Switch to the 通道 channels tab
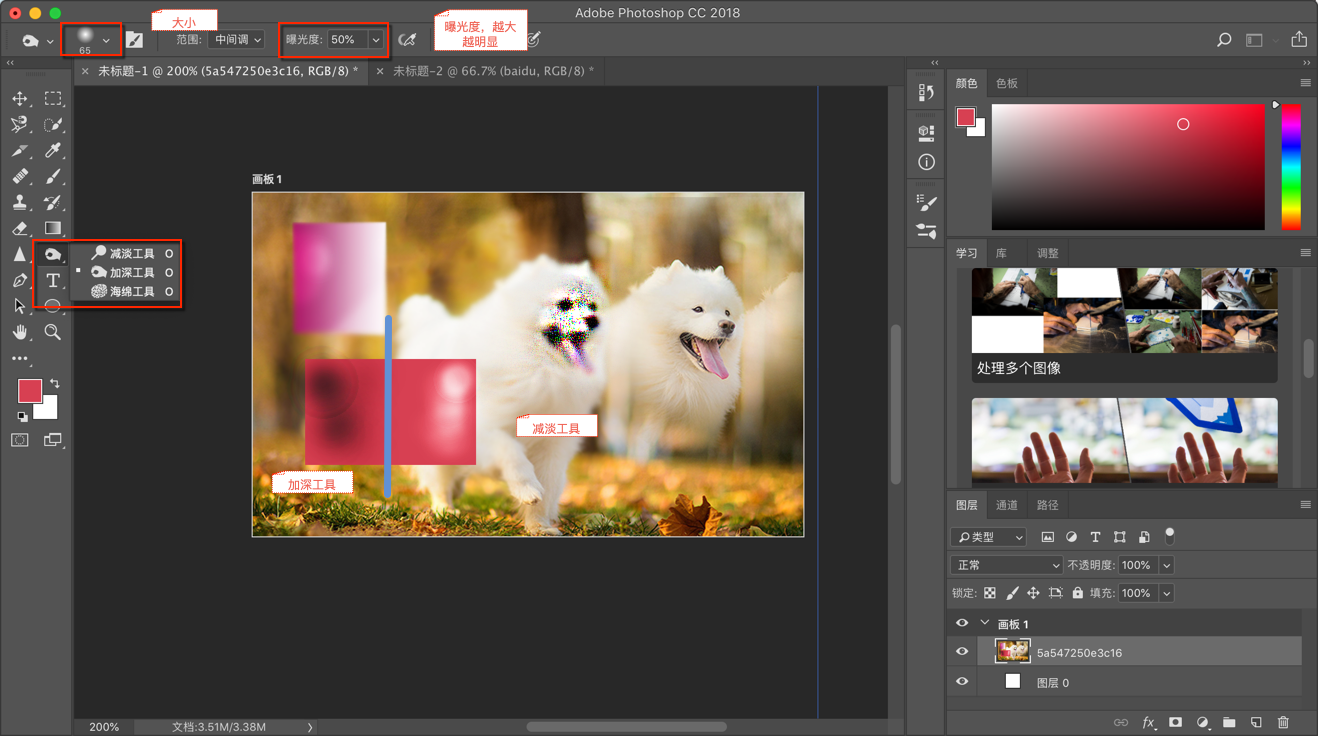 tap(1006, 505)
